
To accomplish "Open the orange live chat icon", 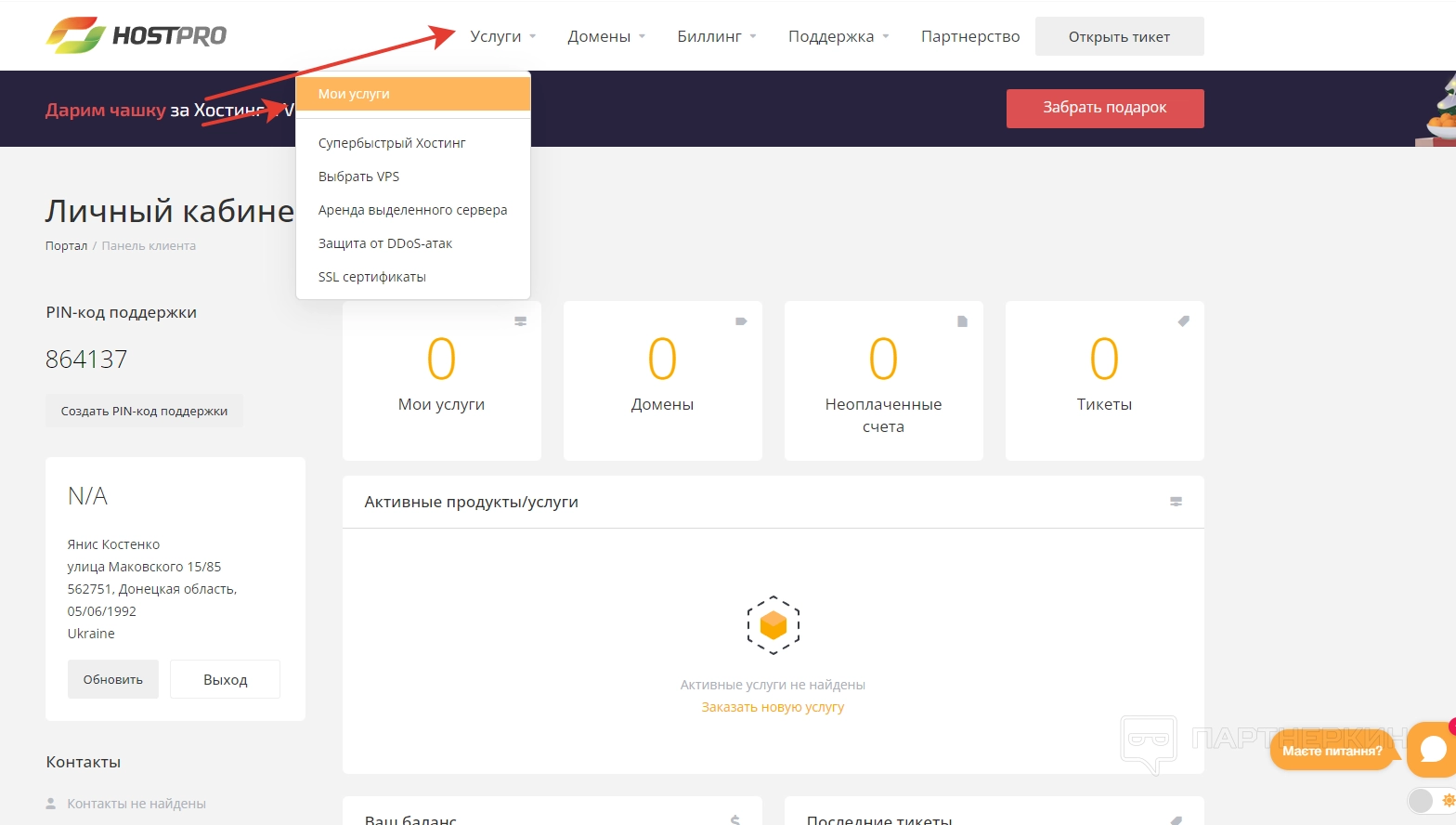I will 1433,749.
